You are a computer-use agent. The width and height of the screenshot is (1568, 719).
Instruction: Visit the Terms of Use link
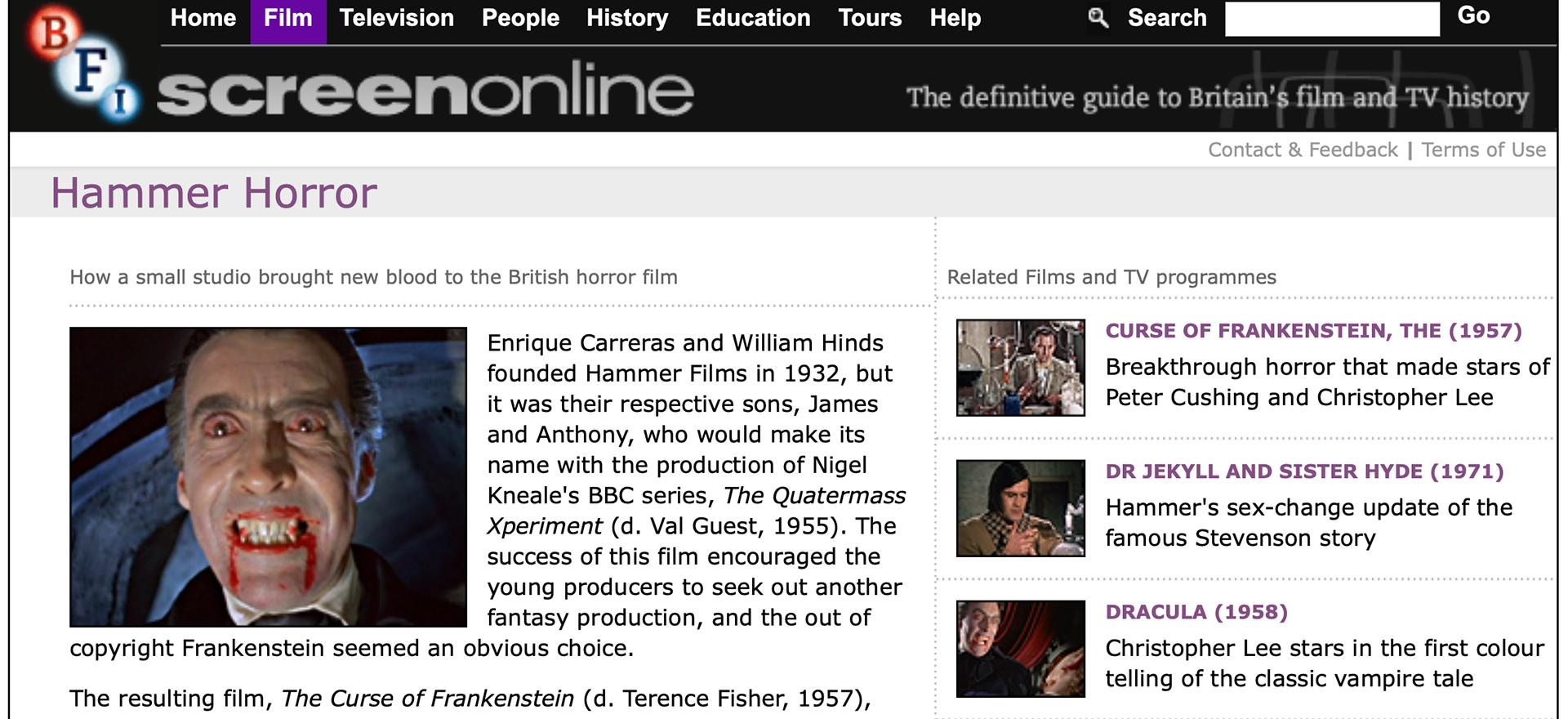coord(1483,150)
